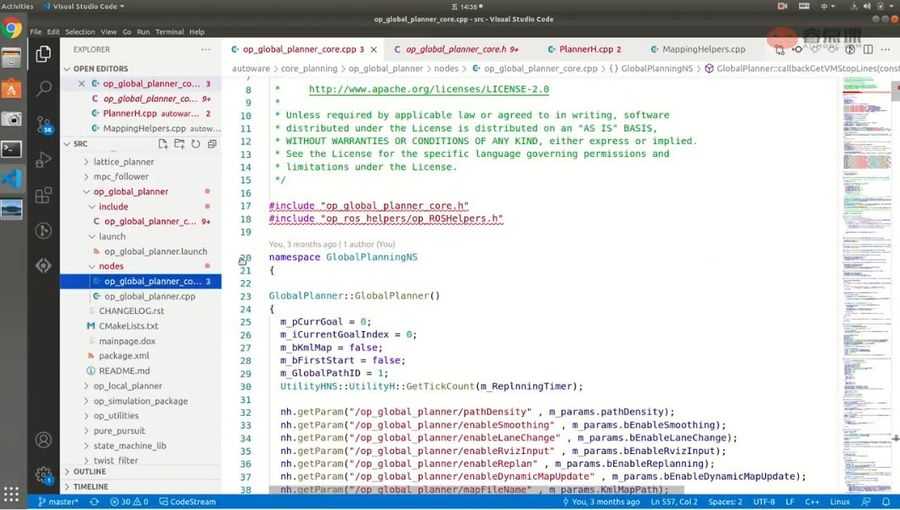Open notifications bell in status bar
Screen dimensions: 900x510
point(886,502)
